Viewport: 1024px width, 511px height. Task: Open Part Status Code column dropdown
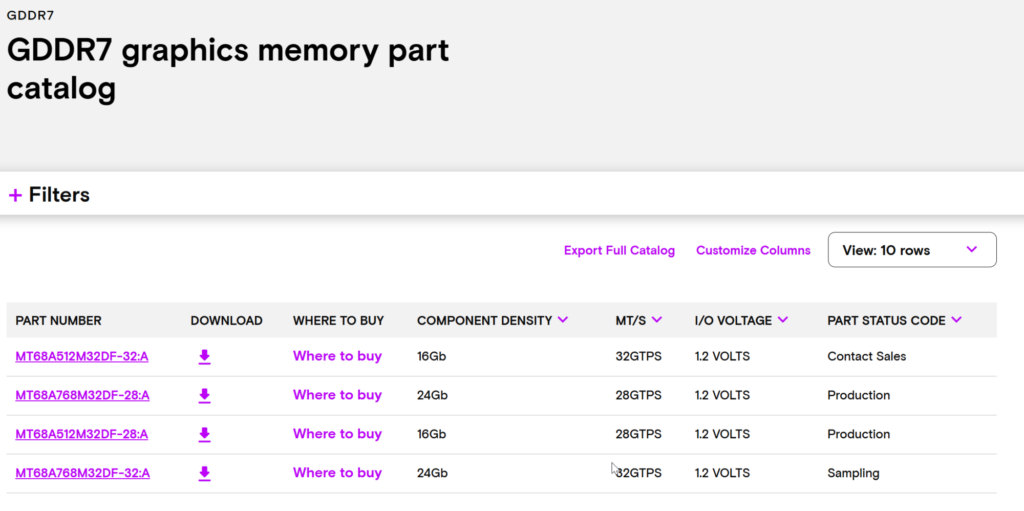click(957, 320)
